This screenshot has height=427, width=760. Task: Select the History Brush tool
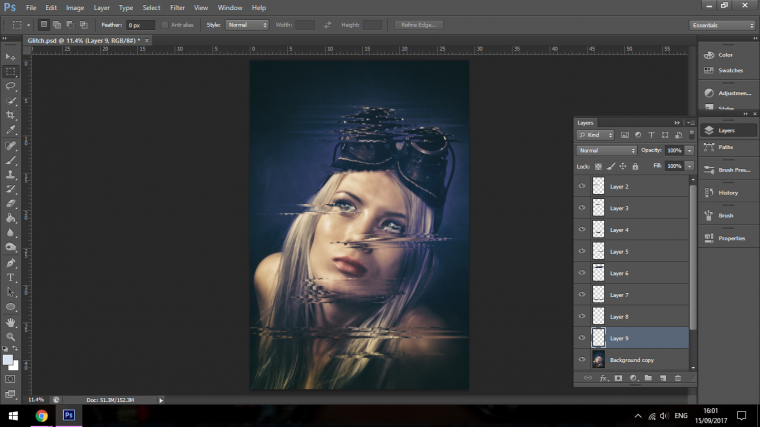[x=10, y=189]
